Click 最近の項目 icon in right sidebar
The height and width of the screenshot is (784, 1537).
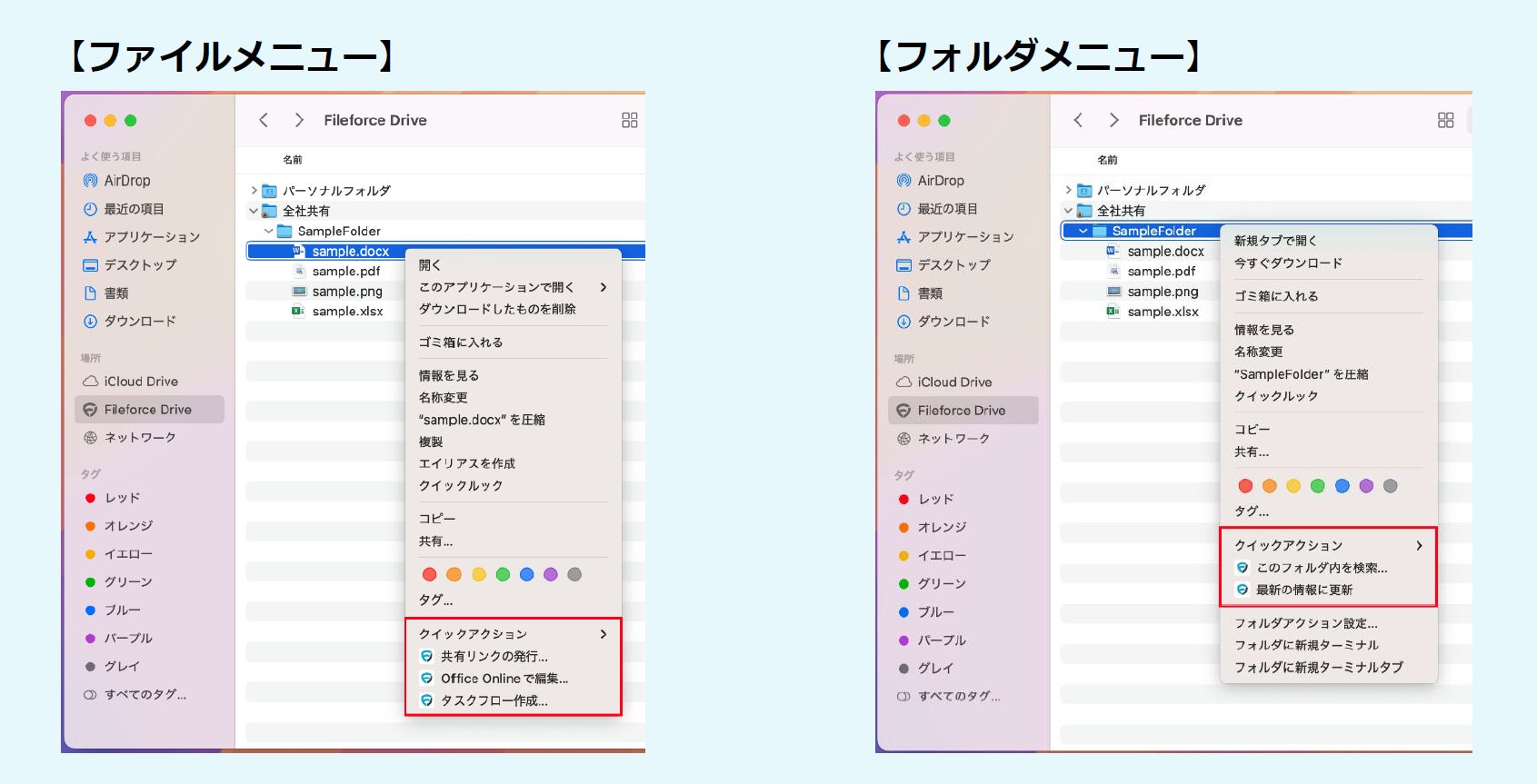[x=903, y=209]
